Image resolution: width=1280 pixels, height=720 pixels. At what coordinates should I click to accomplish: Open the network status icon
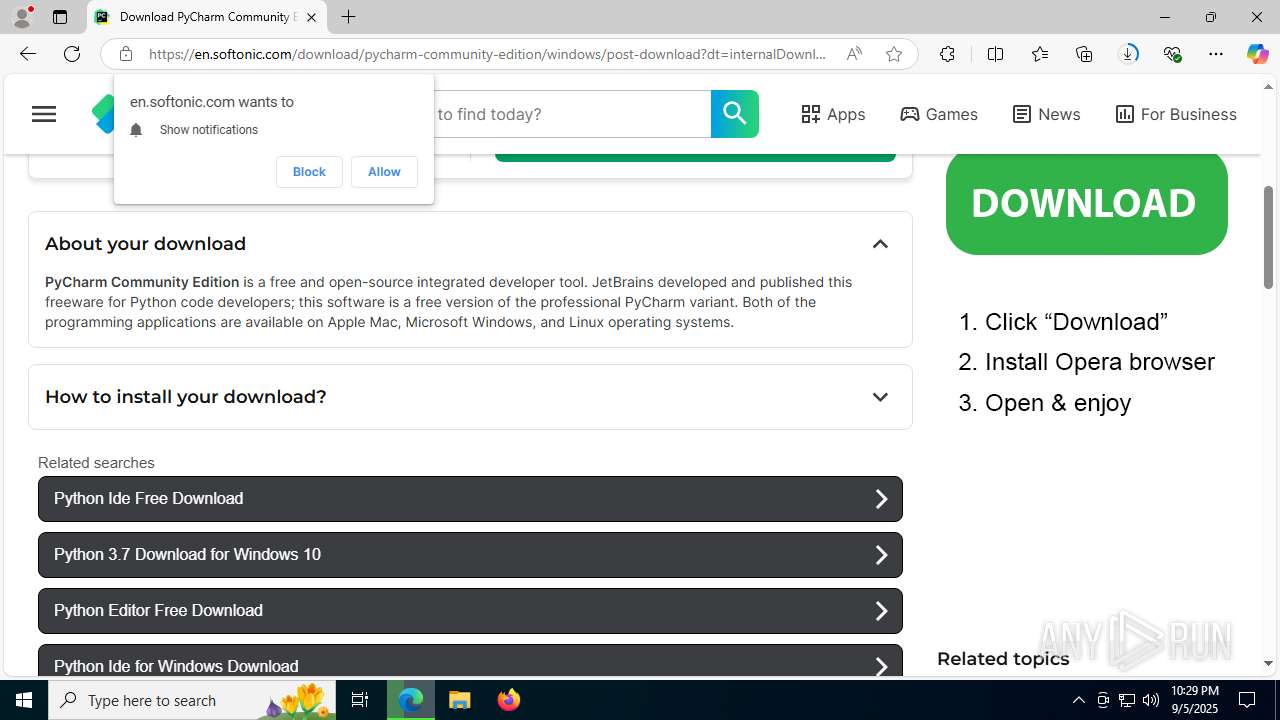point(1127,700)
